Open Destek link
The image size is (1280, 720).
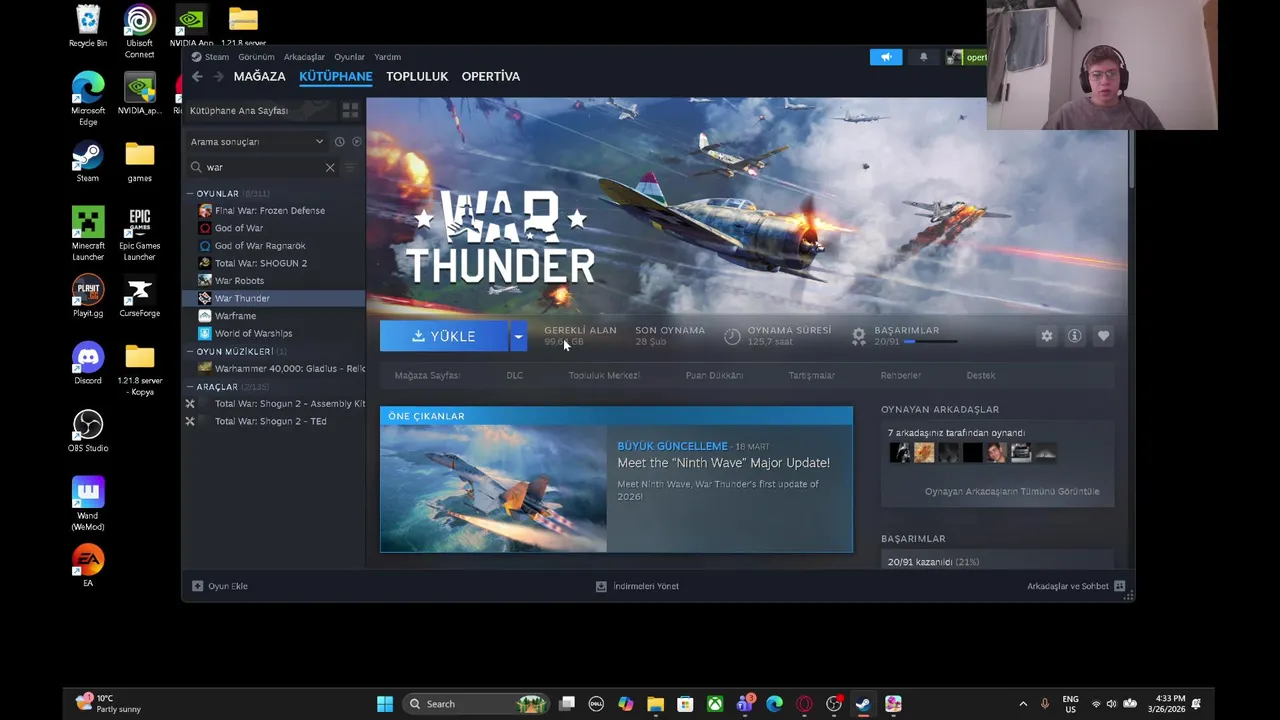pyautogui.click(x=980, y=375)
